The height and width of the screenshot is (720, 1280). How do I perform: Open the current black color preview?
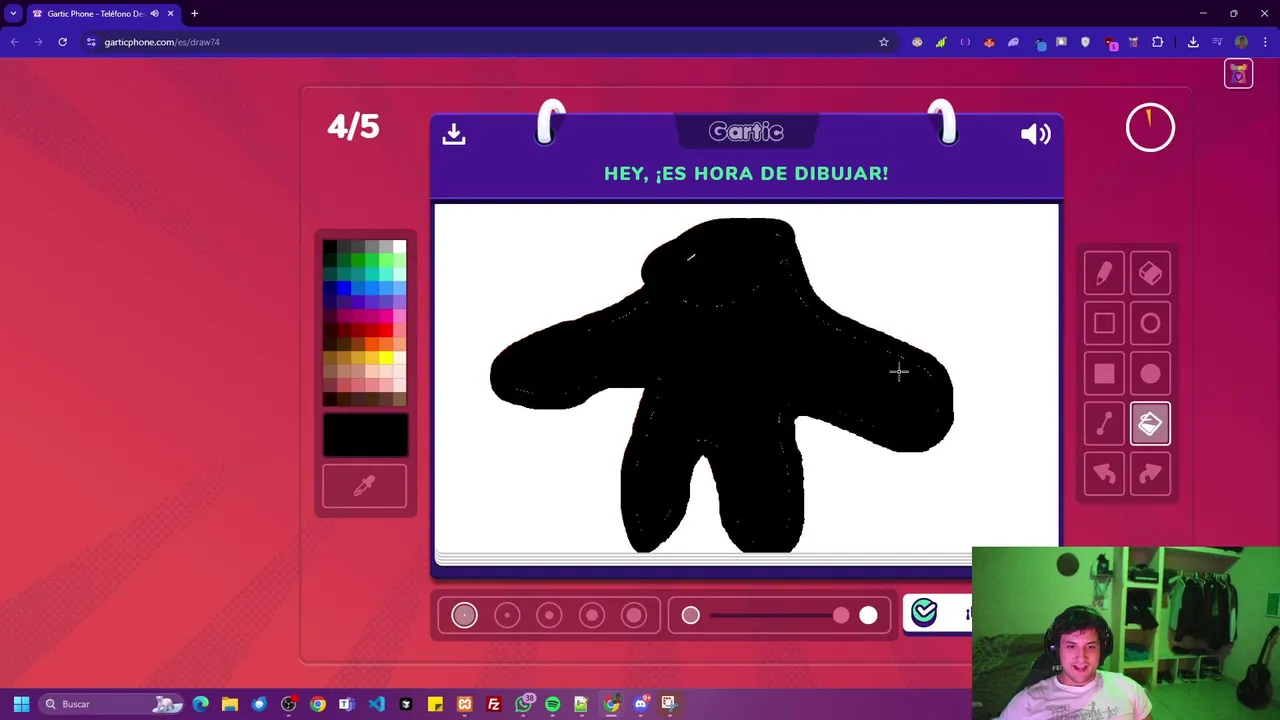[365, 435]
